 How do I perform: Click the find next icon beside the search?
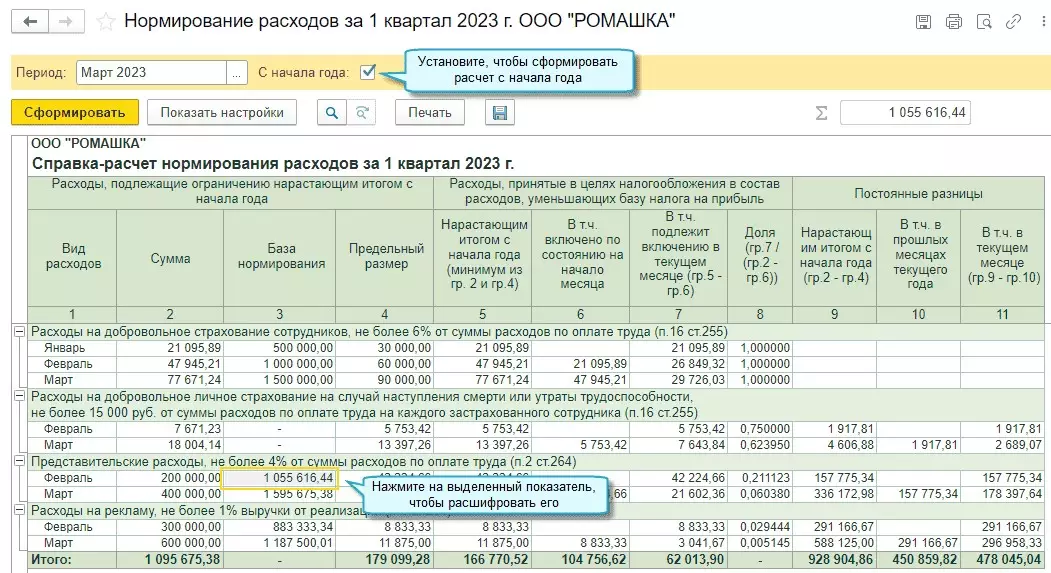tap(361, 113)
